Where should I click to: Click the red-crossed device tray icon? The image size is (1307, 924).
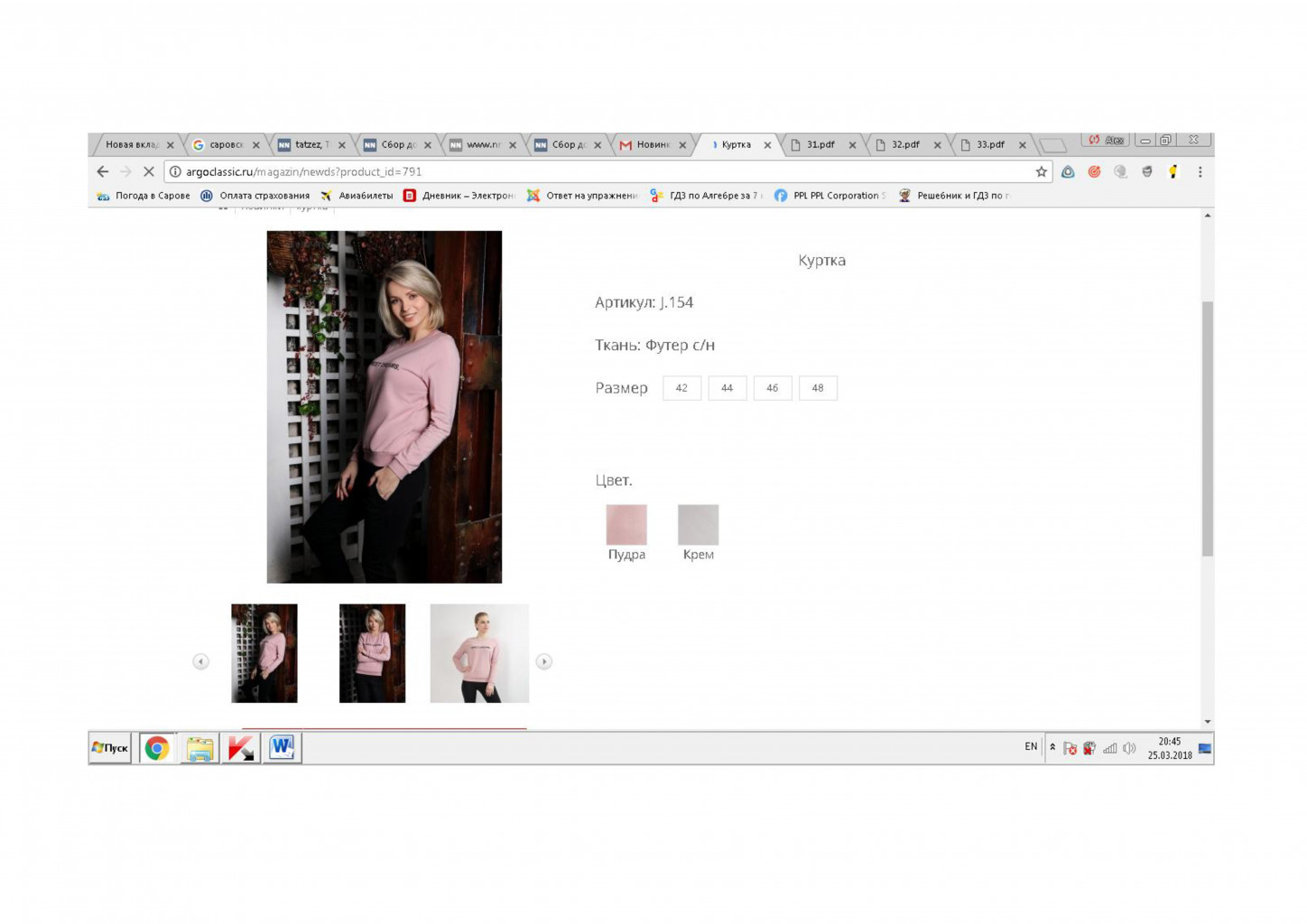[1089, 748]
